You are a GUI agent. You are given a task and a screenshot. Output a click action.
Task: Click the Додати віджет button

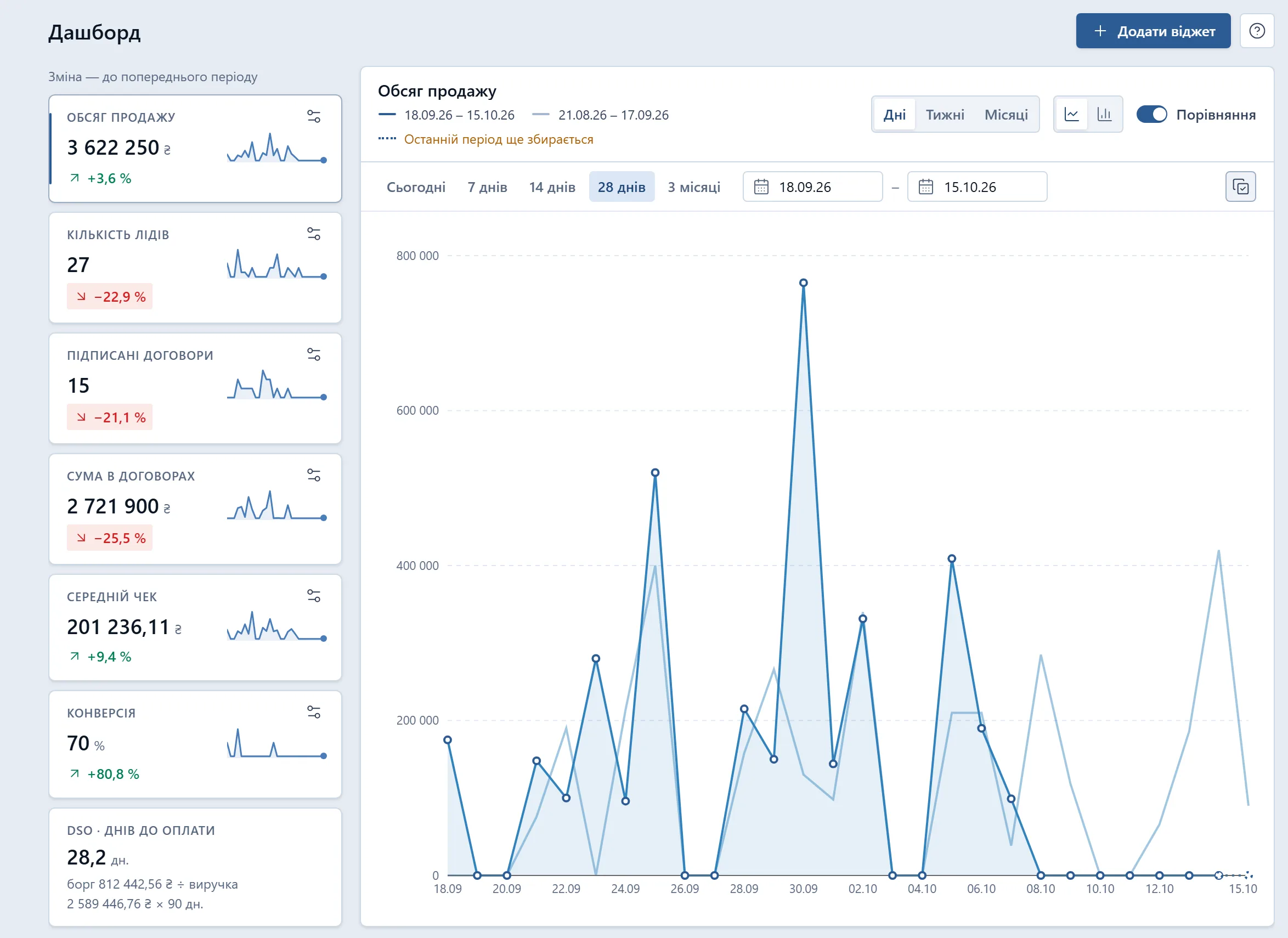(x=1153, y=31)
